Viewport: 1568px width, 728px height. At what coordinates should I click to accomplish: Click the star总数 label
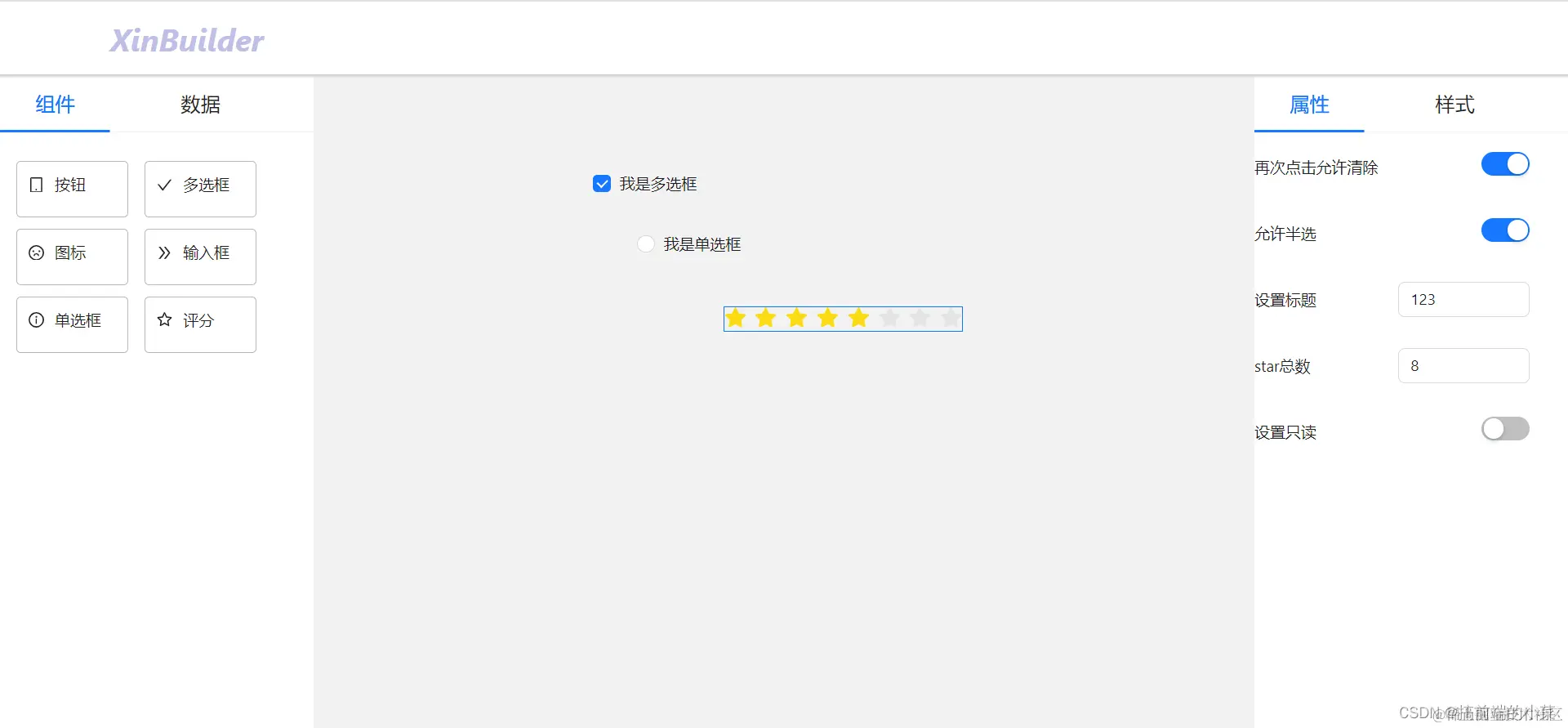(1282, 366)
